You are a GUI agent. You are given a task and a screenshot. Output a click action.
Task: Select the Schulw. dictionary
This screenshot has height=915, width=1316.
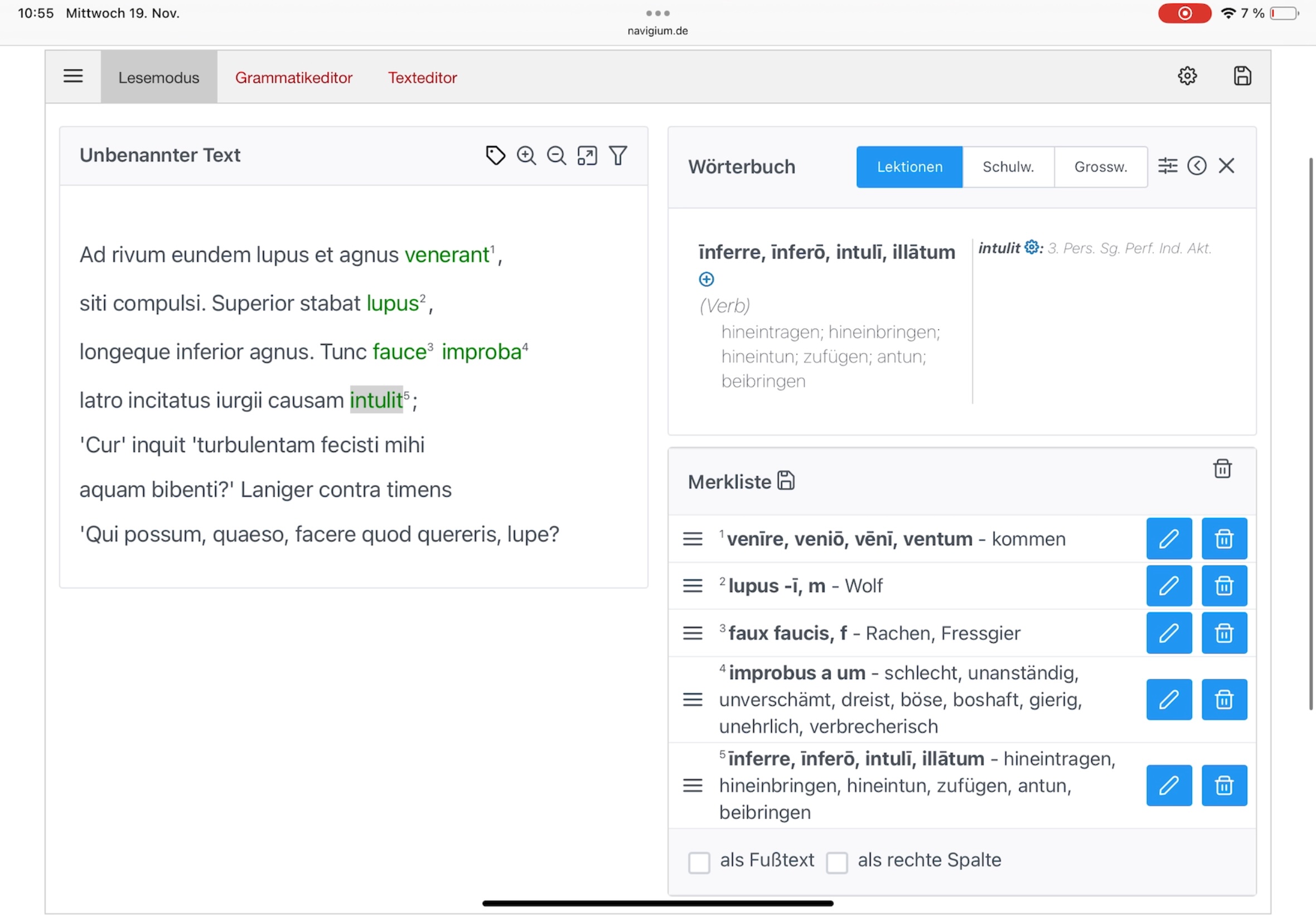1008,167
